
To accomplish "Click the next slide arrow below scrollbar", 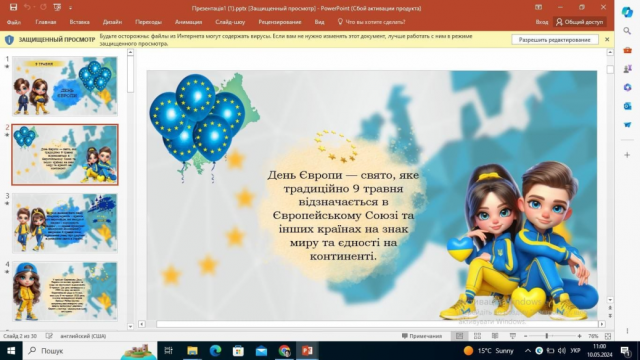I will [610, 316].
